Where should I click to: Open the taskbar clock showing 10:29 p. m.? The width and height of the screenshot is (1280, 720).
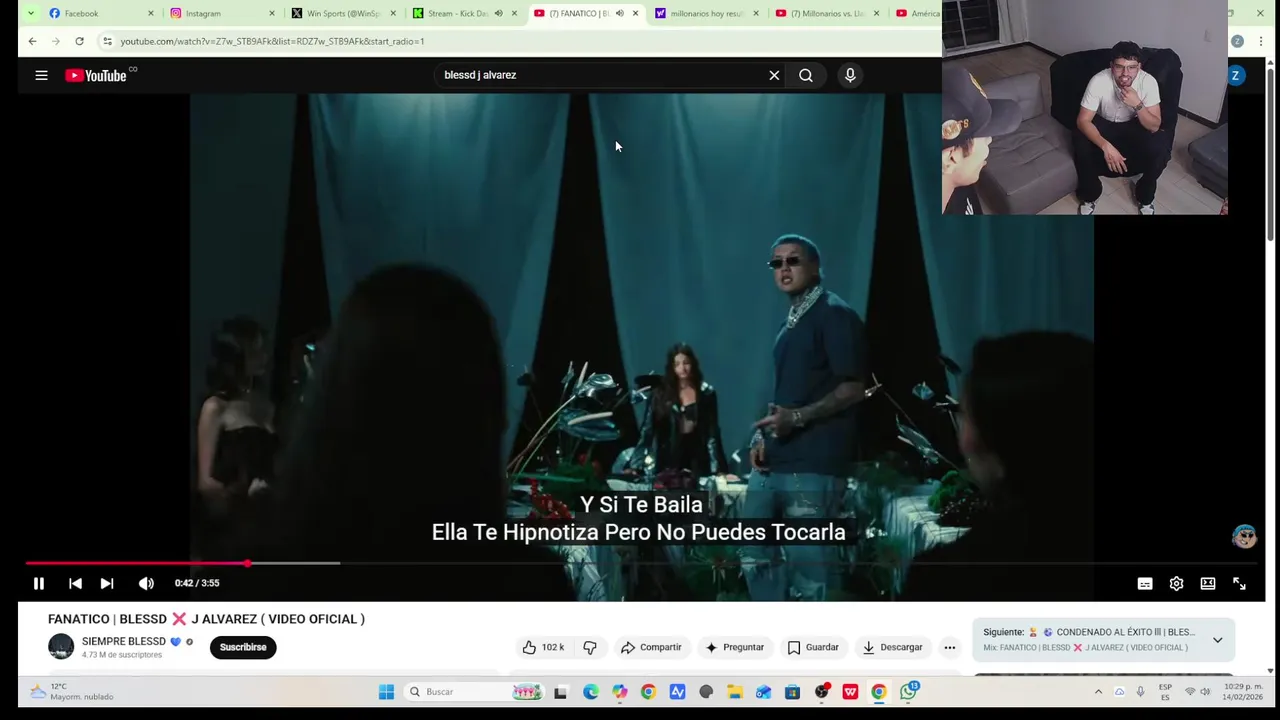tap(1244, 692)
